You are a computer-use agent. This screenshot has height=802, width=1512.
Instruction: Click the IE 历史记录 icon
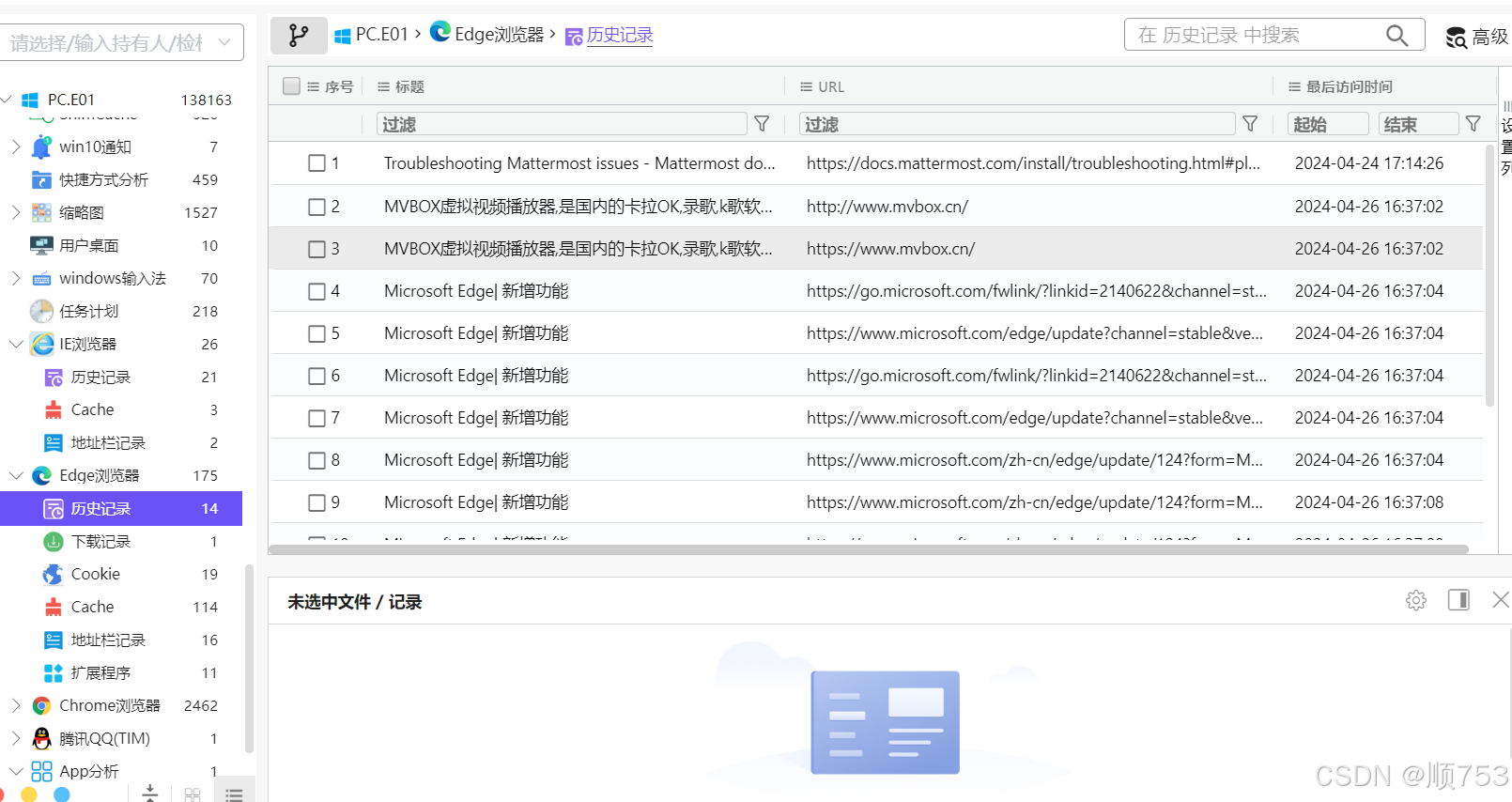coord(54,377)
